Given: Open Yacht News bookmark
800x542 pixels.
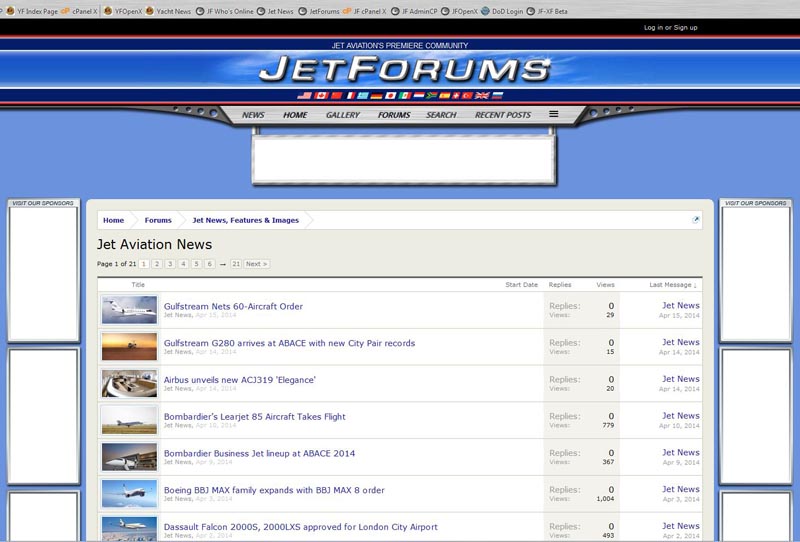Looking at the screenshot, I should [x=168, y=11].
